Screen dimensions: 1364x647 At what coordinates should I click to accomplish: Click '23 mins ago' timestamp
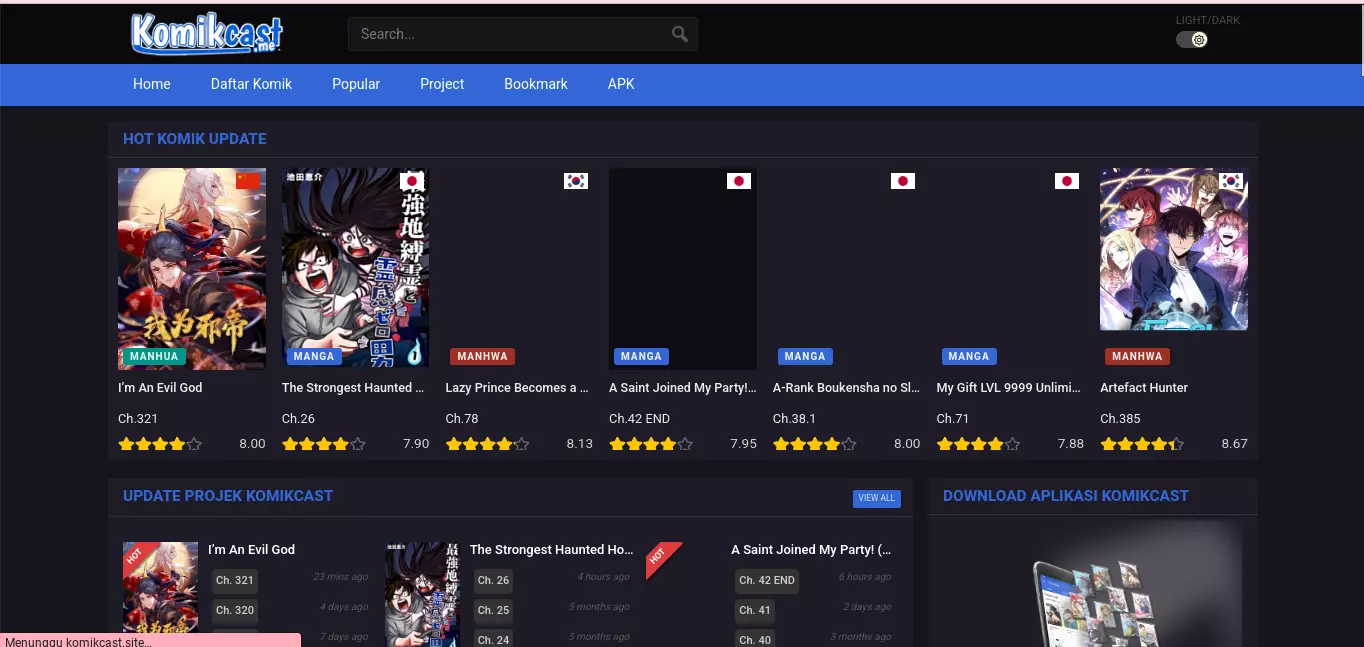[x=341, y=577]
